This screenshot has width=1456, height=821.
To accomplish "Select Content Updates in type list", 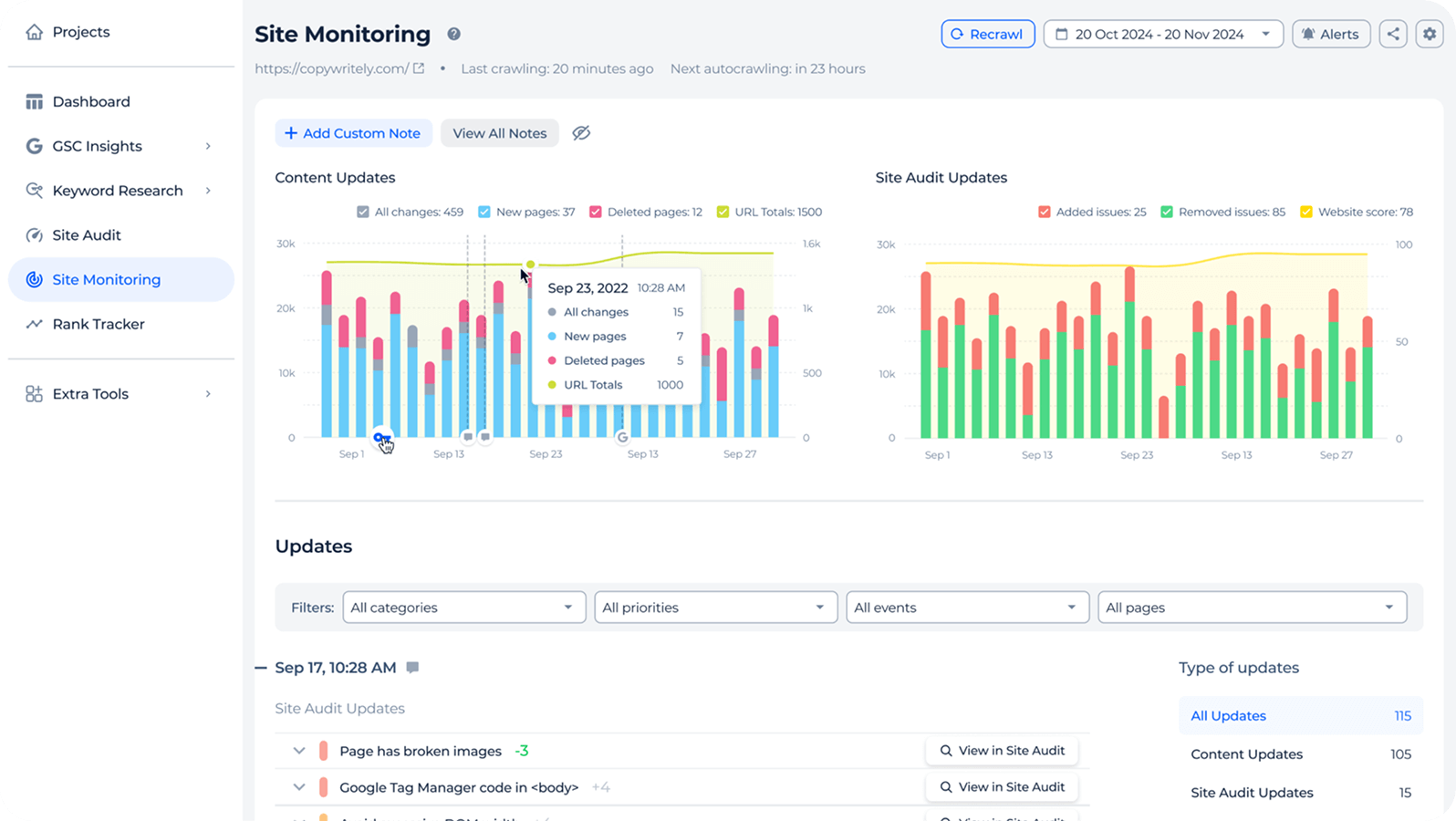I will (x=1246, y=754).
